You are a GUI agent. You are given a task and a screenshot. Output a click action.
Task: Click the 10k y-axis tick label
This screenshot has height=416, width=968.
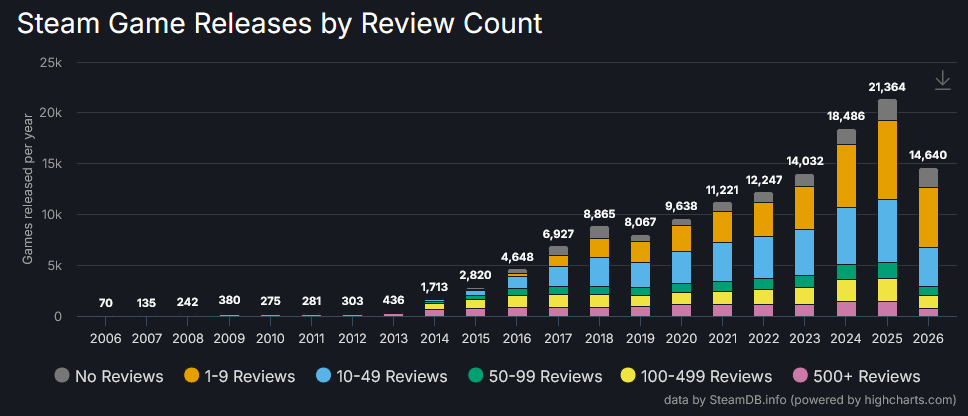[x=51, y=215]
